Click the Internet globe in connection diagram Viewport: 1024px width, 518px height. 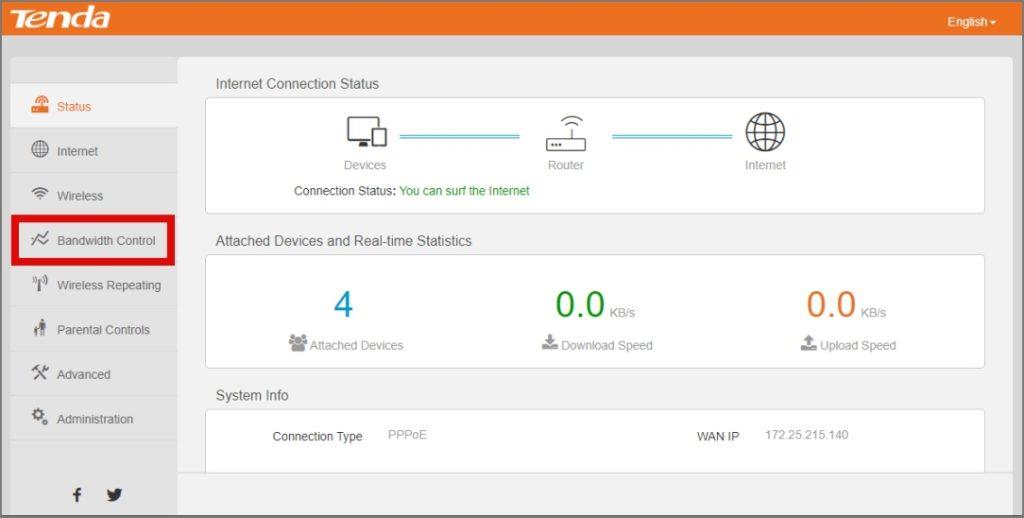pos(765,132)
